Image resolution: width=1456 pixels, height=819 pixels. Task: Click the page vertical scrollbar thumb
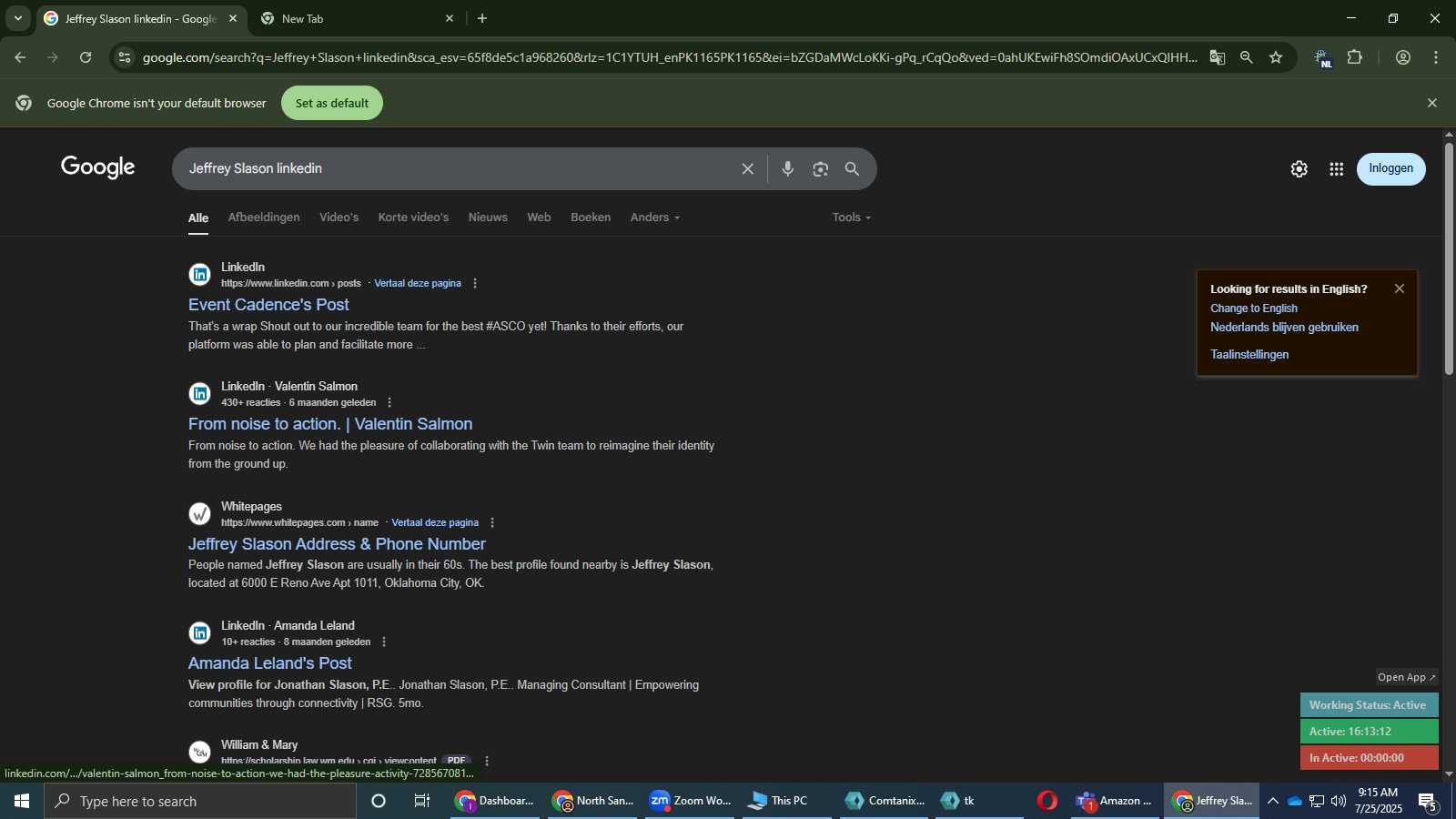coord(1449,258)
